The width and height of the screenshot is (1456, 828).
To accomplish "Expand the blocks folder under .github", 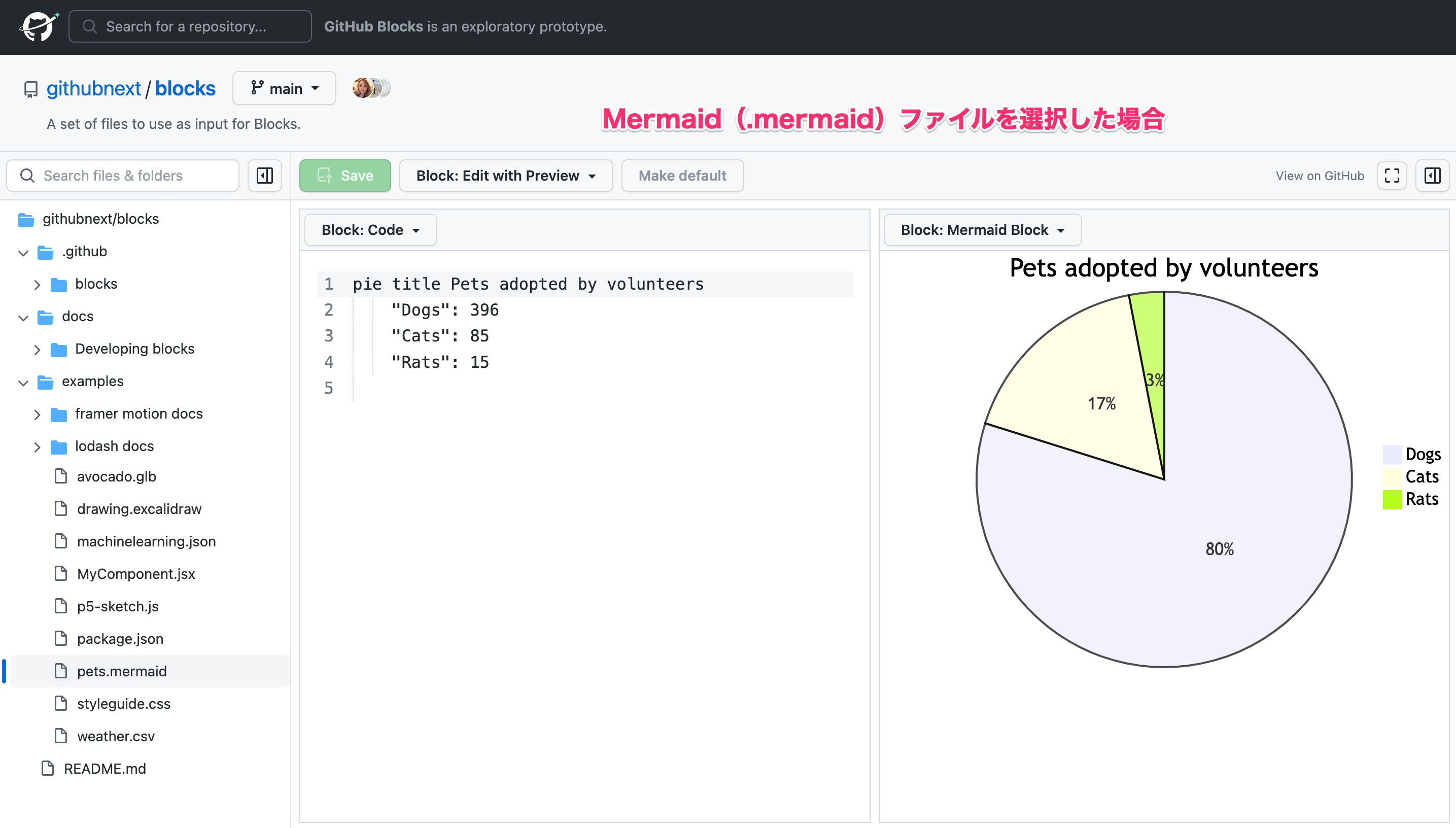I will pos(38,284).
